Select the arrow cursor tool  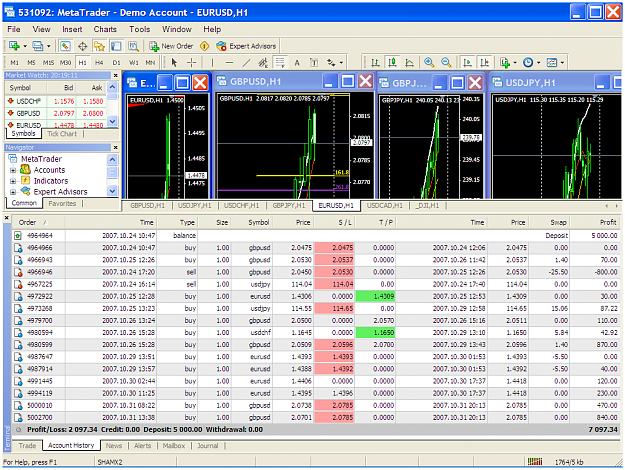pyautogui.click(x=174, y=63)
